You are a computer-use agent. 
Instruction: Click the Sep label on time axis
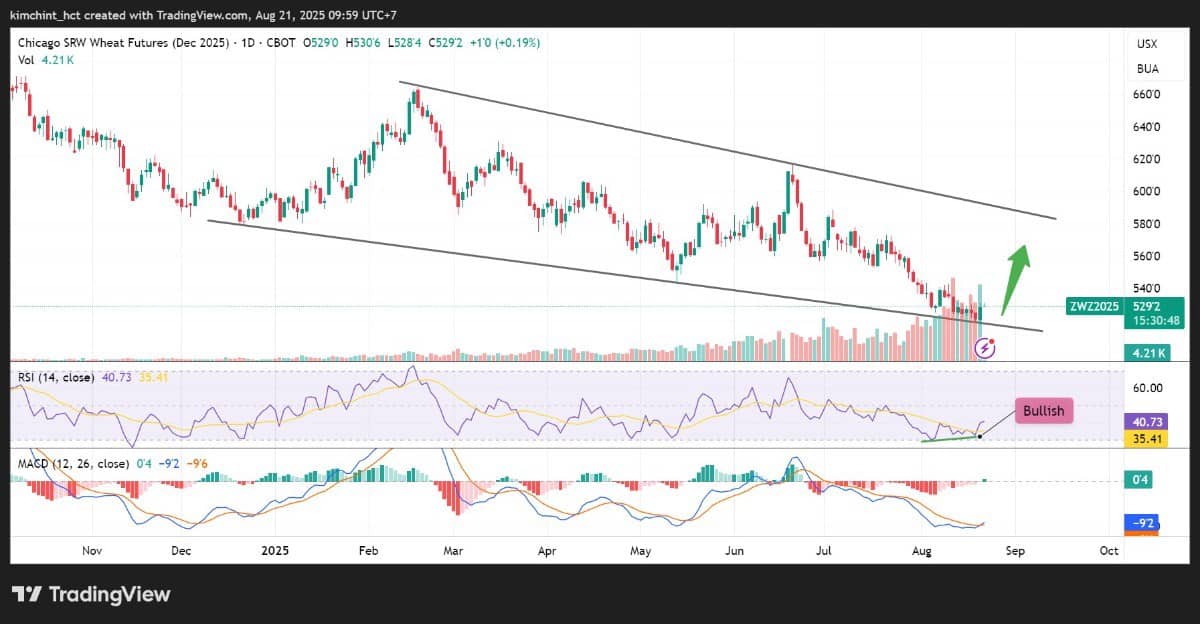1016,550
